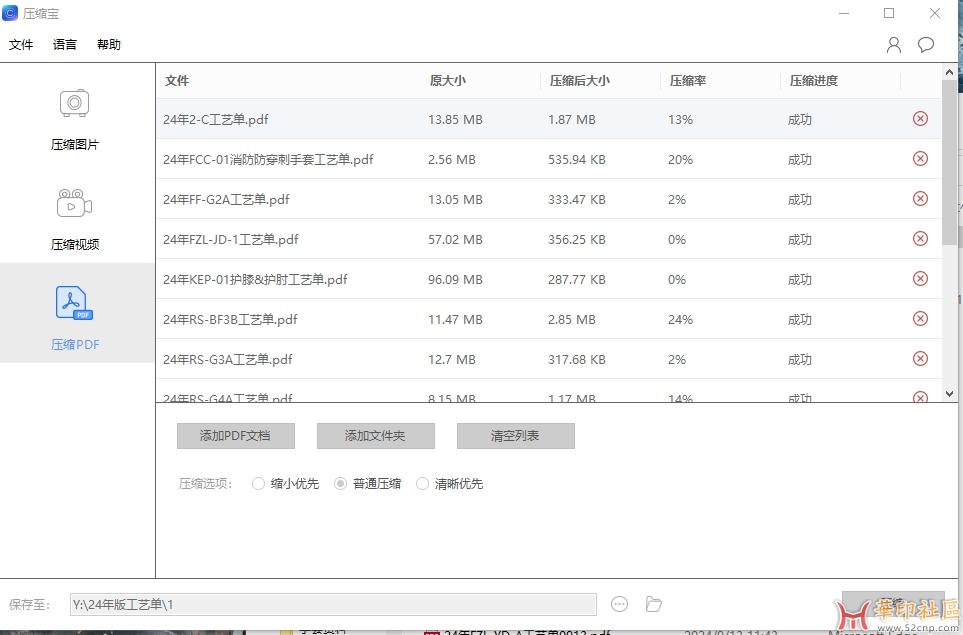Image resolution: width=963 pixels, height=635 pixels.
Task: Open the save path ellipsis options
Action: point(619,604)
